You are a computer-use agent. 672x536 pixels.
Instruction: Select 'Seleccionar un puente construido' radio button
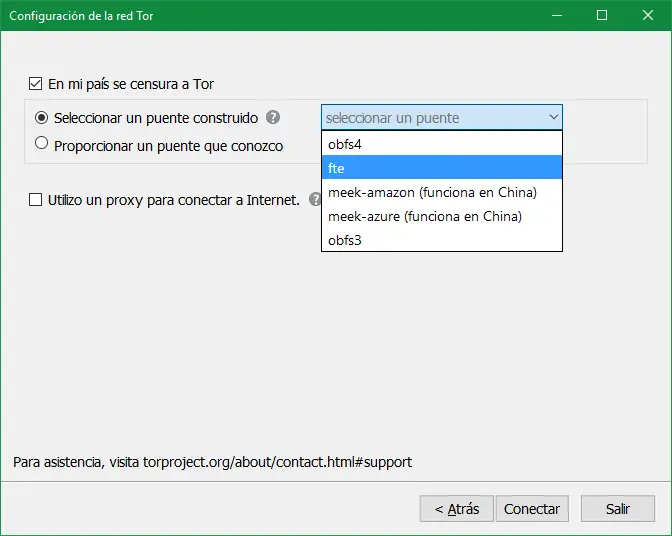click(x=42, y=117)
